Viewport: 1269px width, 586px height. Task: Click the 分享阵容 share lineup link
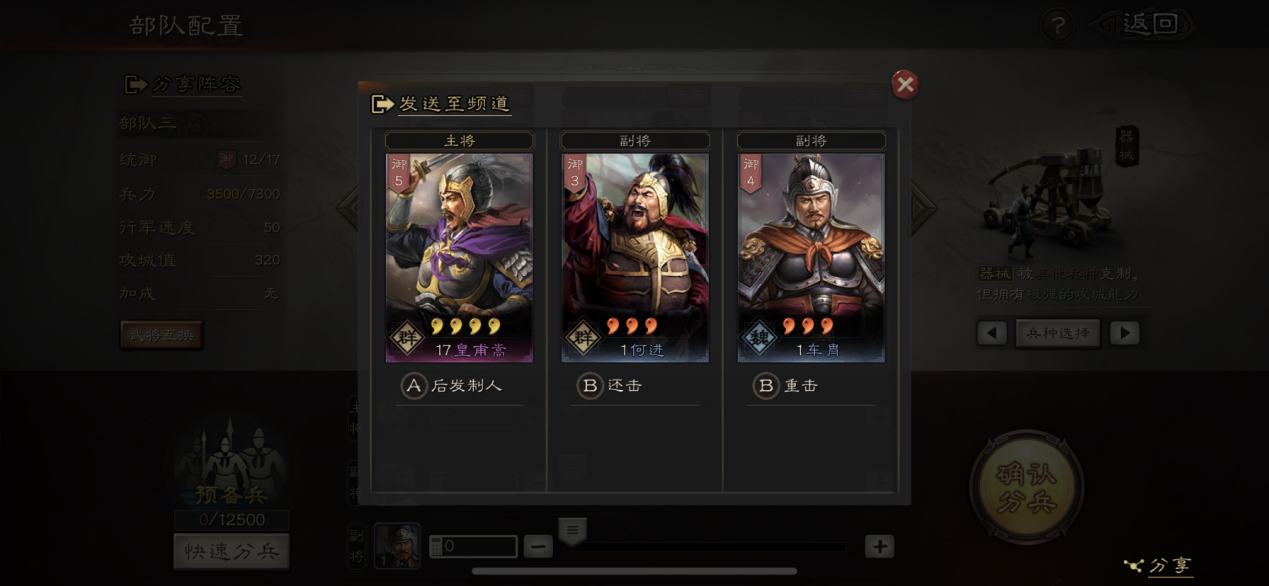(183, 84)
